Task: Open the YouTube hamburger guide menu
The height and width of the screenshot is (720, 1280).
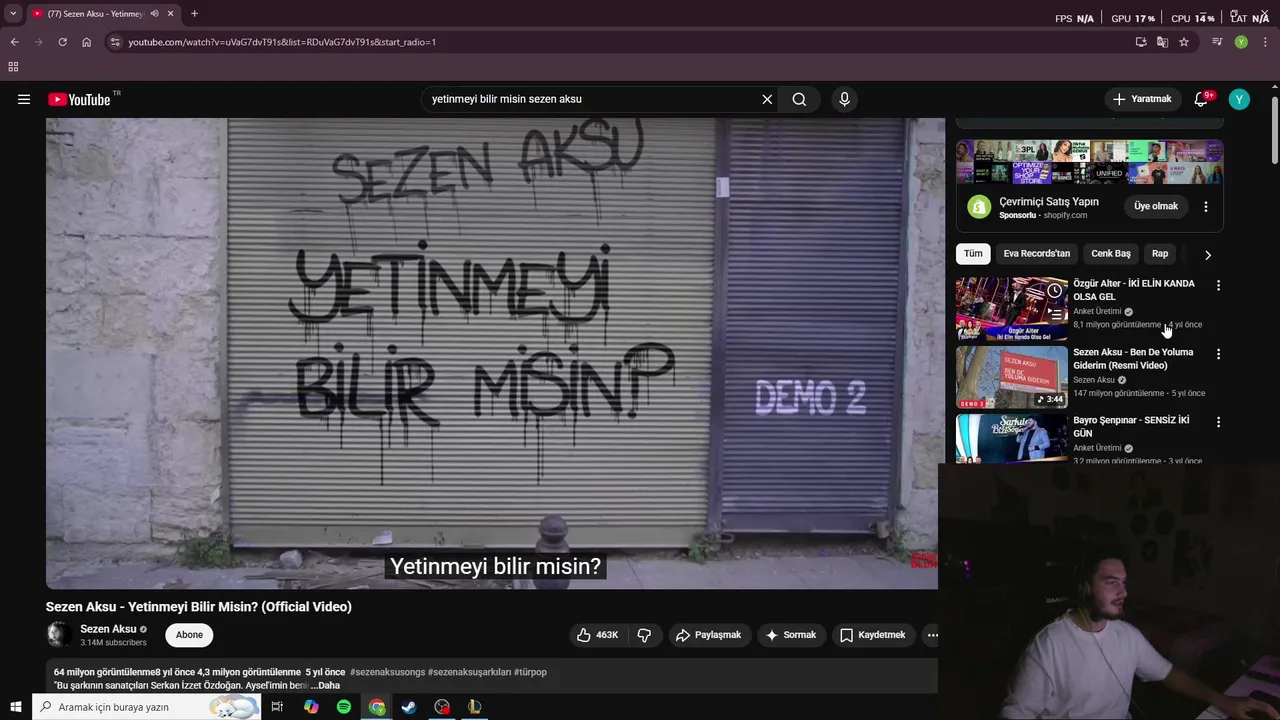Action: pos(24,99)
